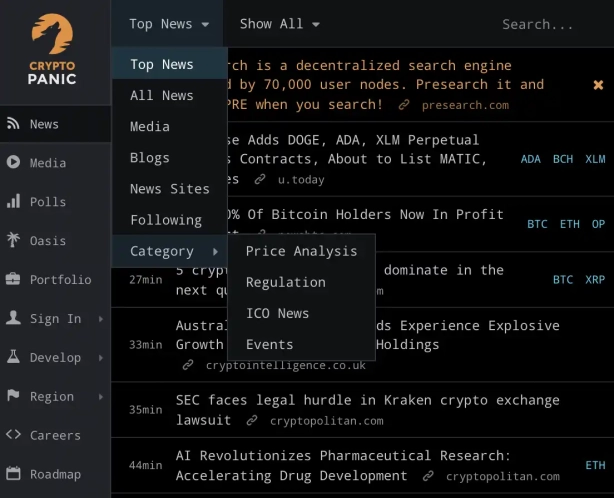
Task: Click the CryptoPanic logo
Action: tap(52, 48)
